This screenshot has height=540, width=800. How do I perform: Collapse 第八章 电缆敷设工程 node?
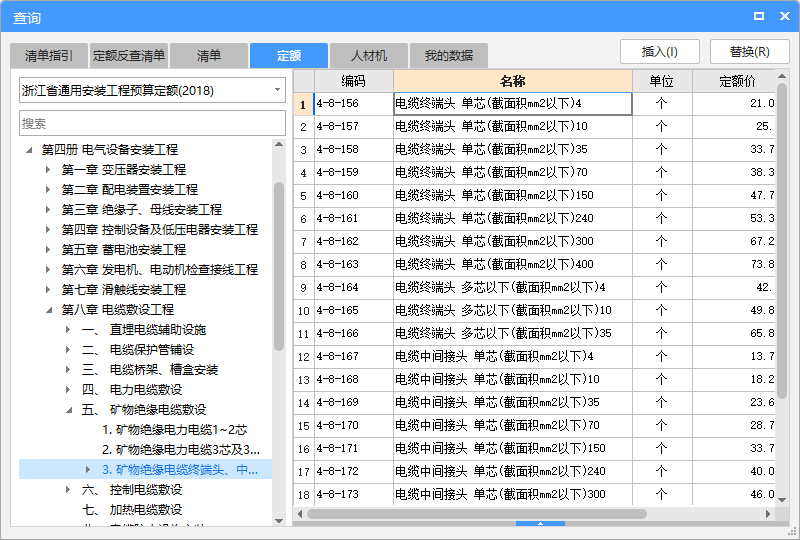click(x=49, y=310)
